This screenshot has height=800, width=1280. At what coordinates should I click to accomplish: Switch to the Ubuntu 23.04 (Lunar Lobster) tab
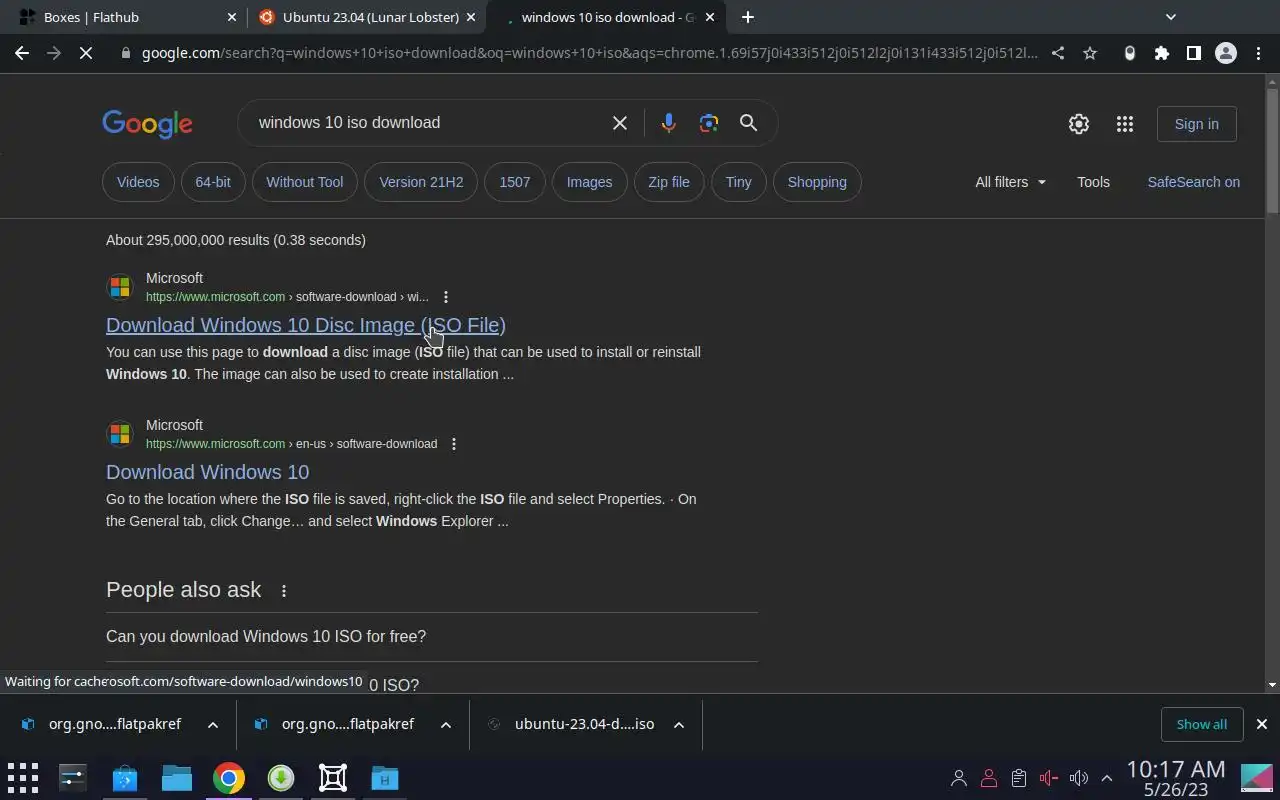(364, 17)
